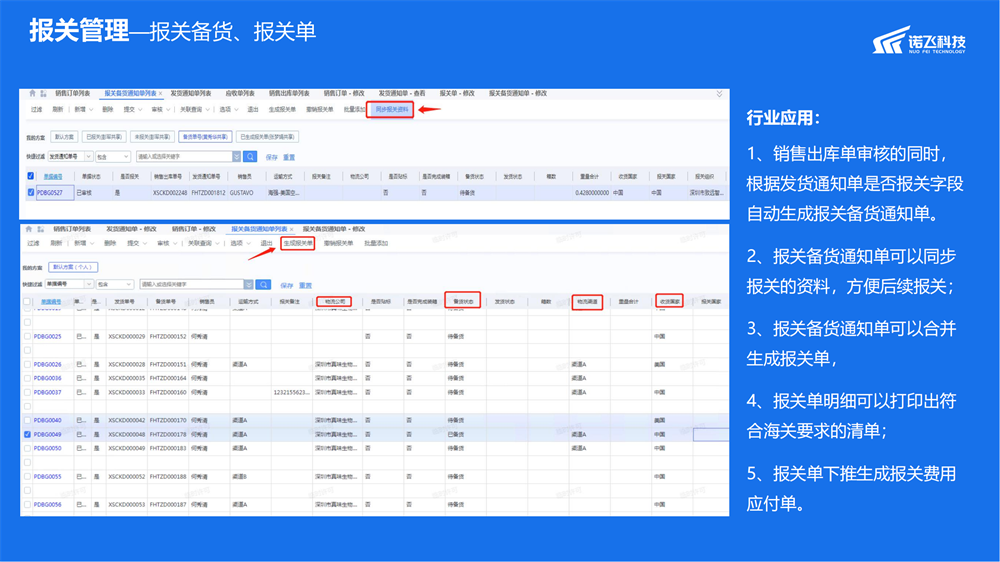Screen dimensions: 1000x562
Task: Click 刷新 in the upper window toolbar
Action: click(57, 110)
